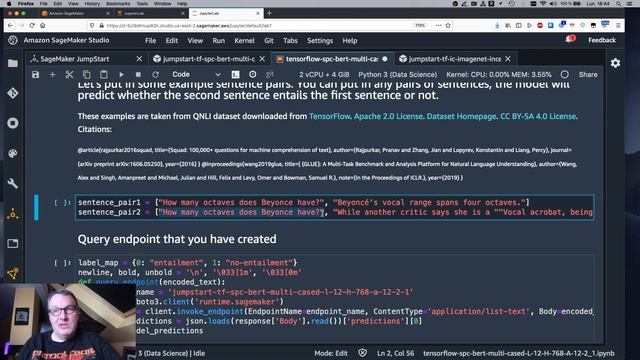
Task: Open the Settings menu
Action: click(x=320, y=40)
